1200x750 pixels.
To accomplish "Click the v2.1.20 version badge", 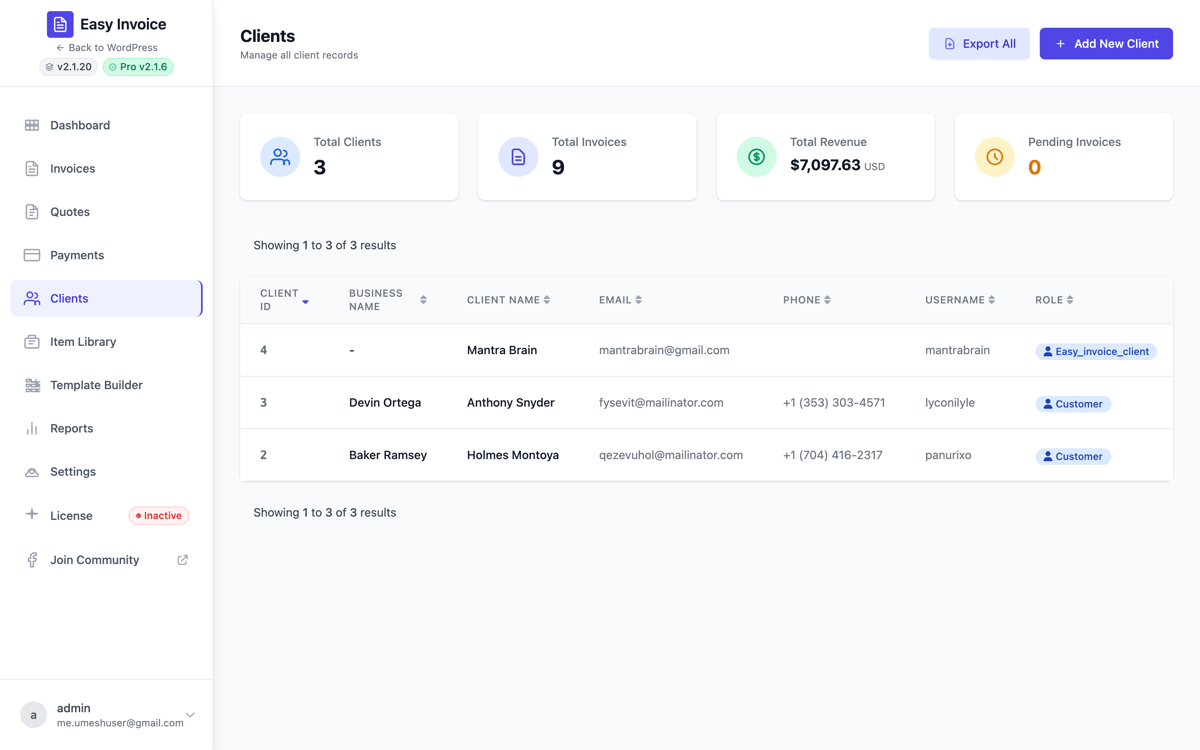I will click(x=68, y=67).
